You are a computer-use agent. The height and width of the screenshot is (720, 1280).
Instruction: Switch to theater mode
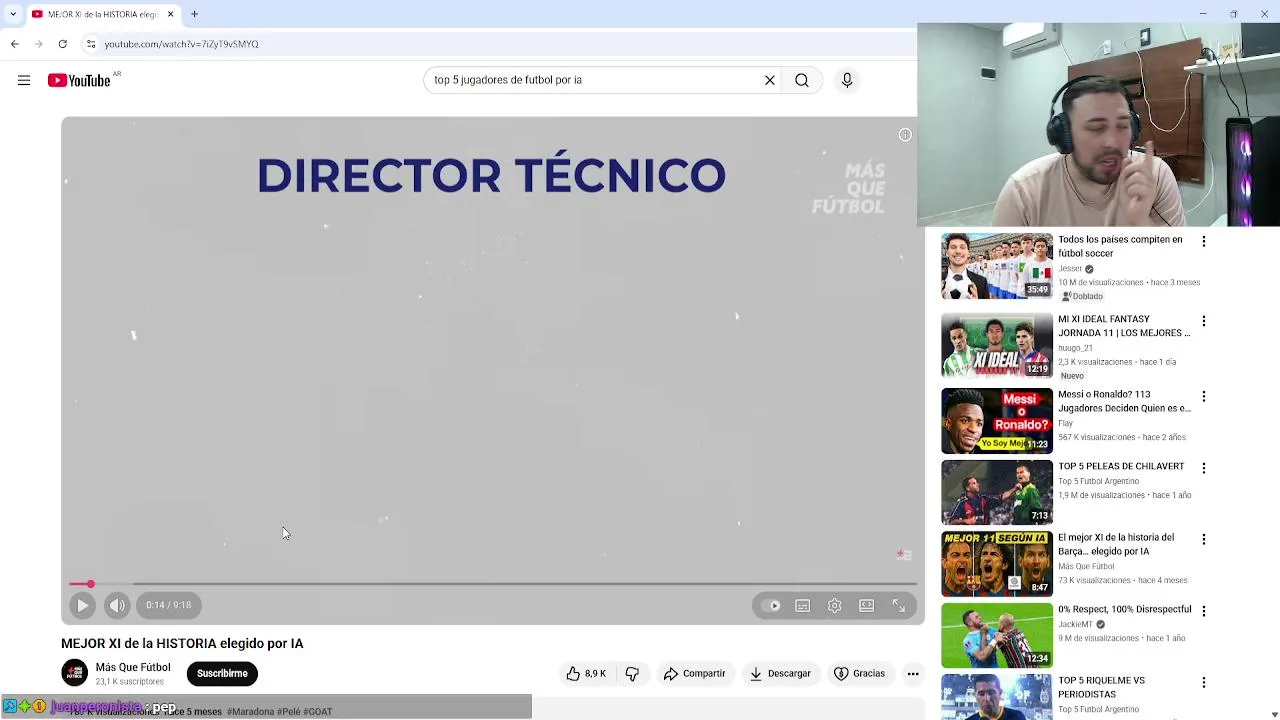tap(866, 605)
